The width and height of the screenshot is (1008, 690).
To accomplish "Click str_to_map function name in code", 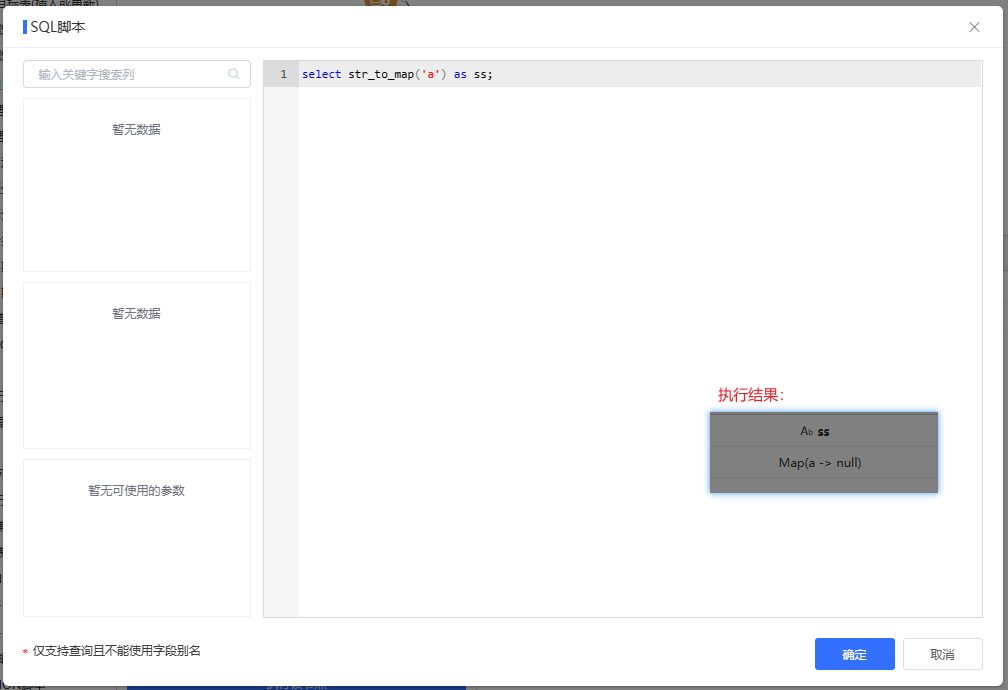I will [x=381, y=74].
